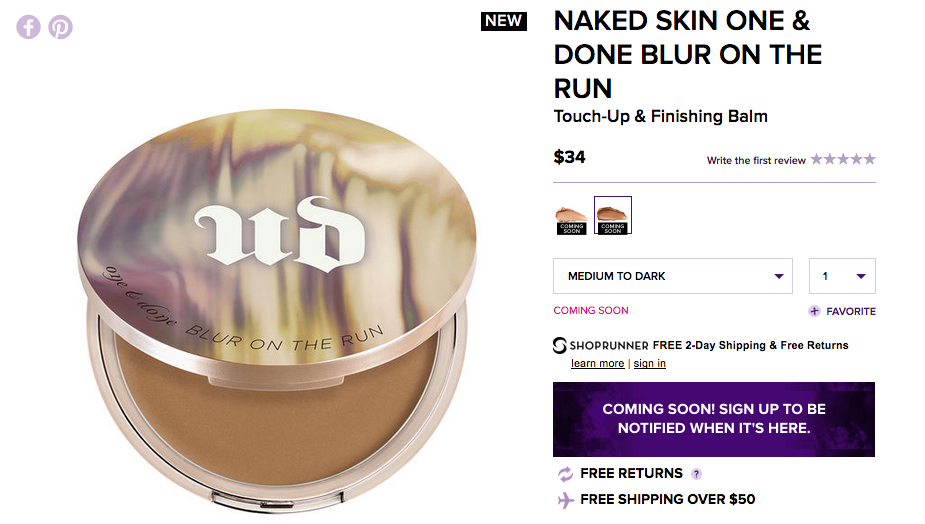This screenshot has height=524, width=925.
Task: Click the Free Returns arrows icon
Action: (565, 474)
